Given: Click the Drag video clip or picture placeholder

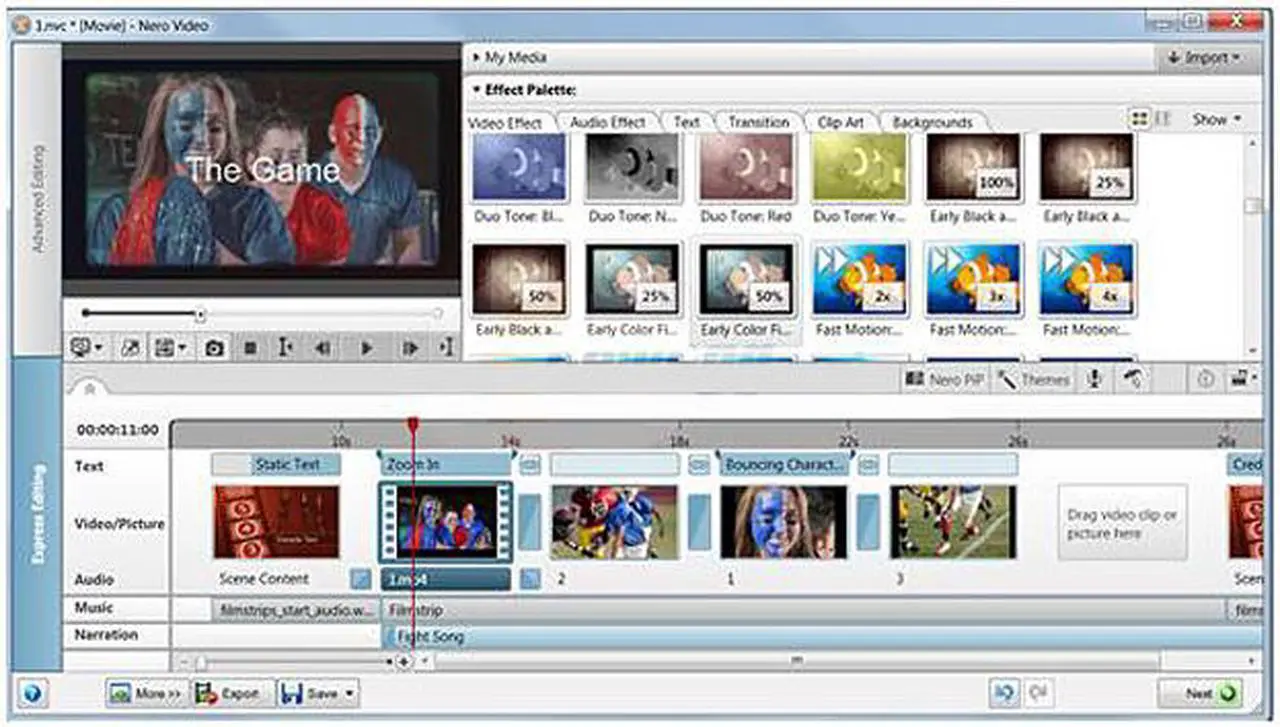Looking at the screenshot, I should point(1122,524).
